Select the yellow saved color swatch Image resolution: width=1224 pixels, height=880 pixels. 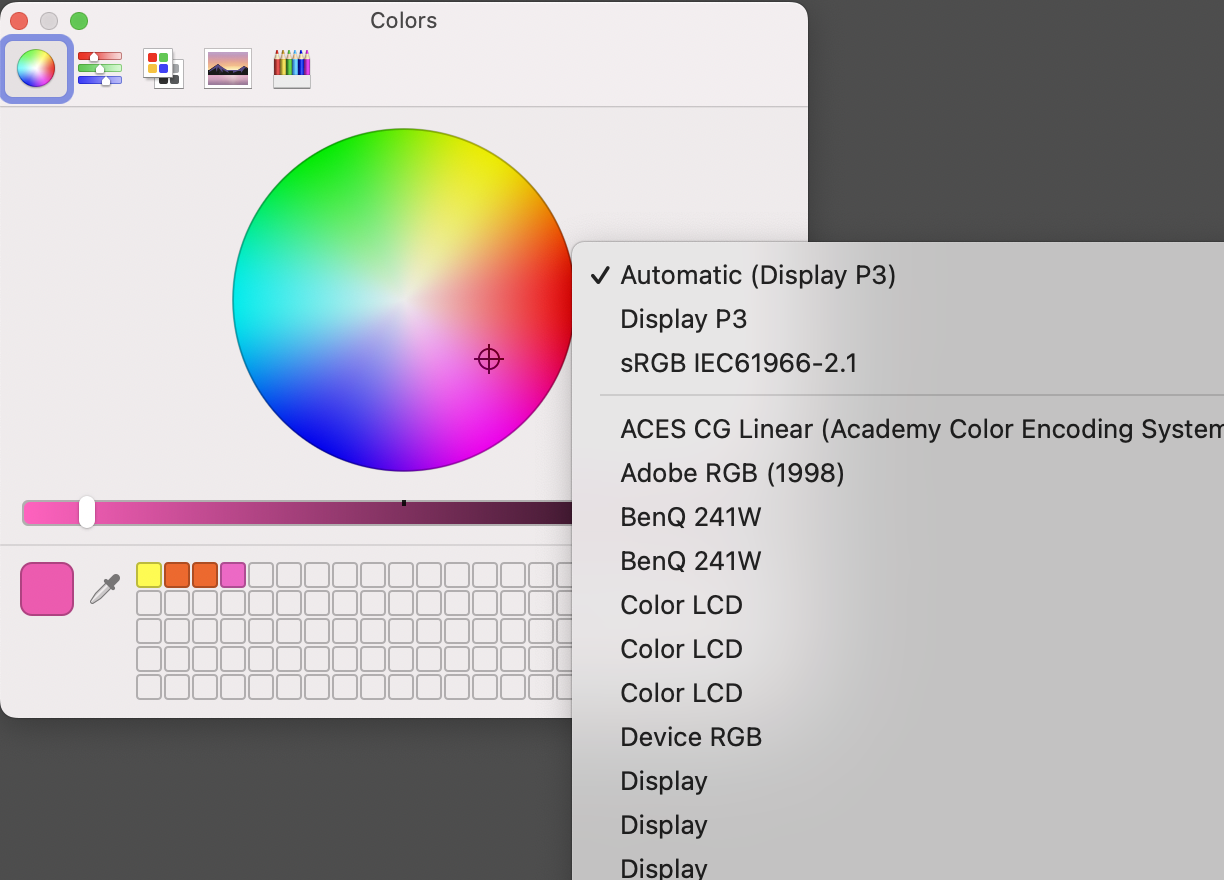(x=149, y=575)
